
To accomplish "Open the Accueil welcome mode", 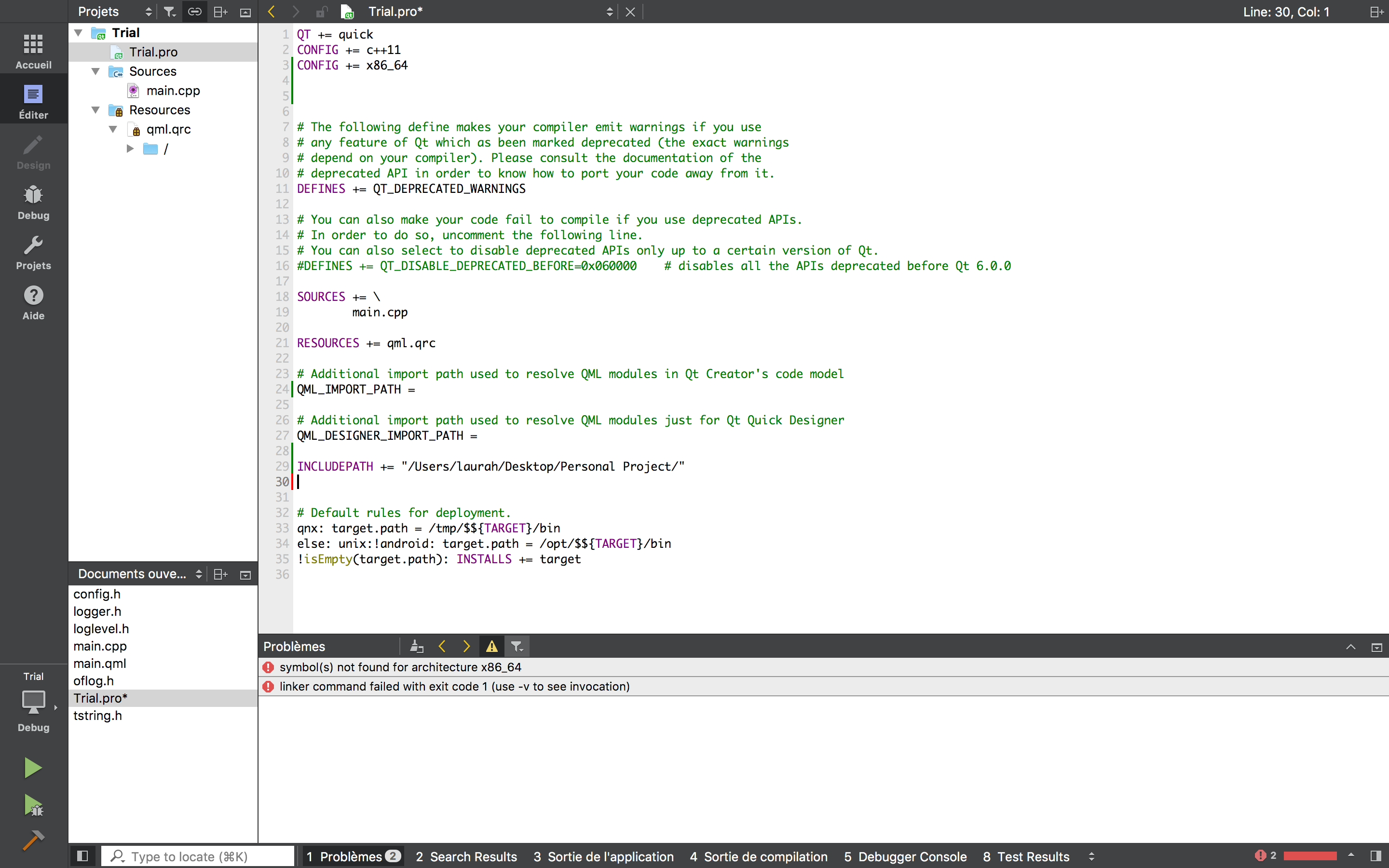I will (x=33, y=52).
